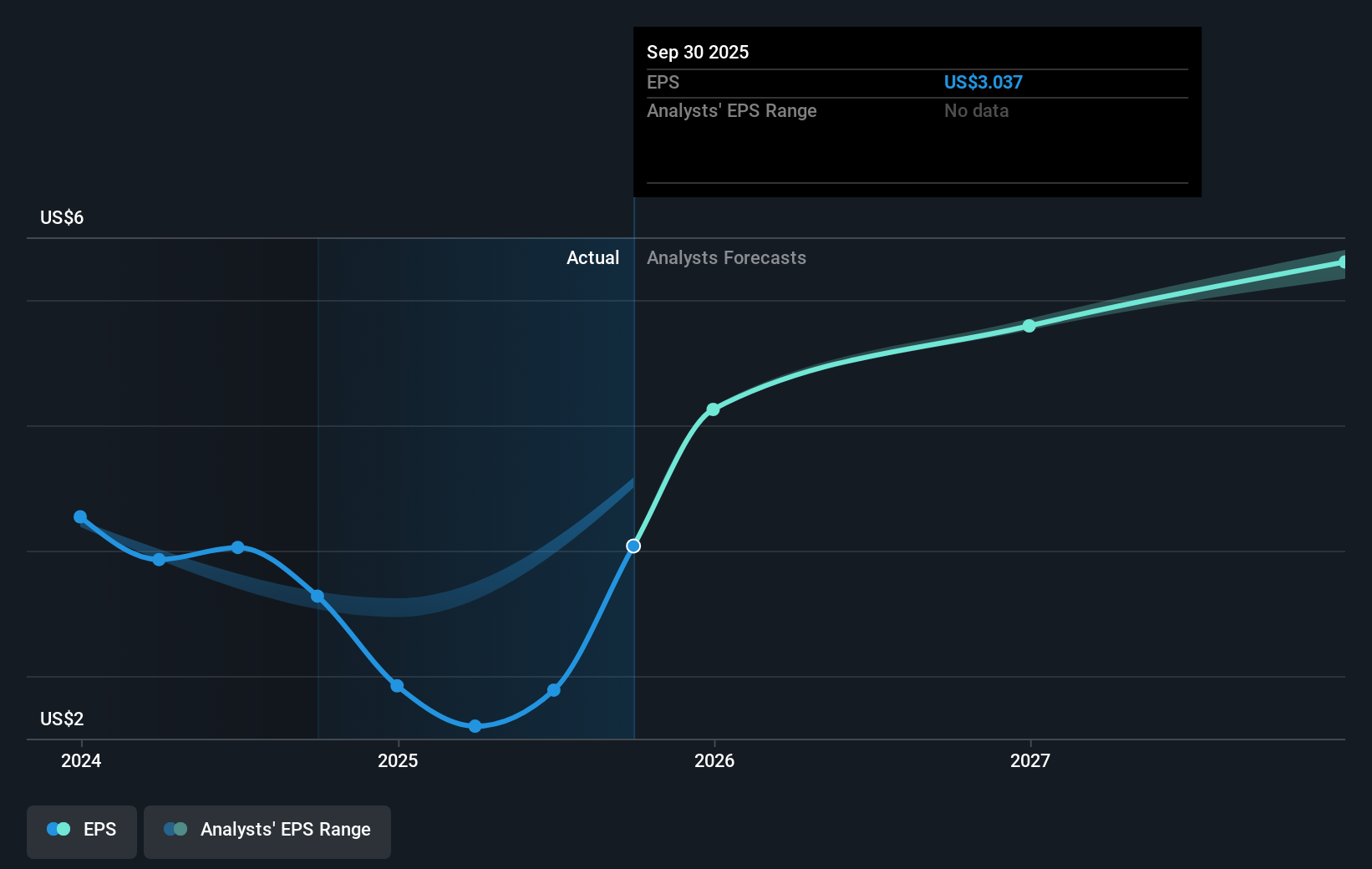Click the highlighted Sep 30 2025 data point
Viewport: 1372px width, 869px height.
[x=633, y=546]
